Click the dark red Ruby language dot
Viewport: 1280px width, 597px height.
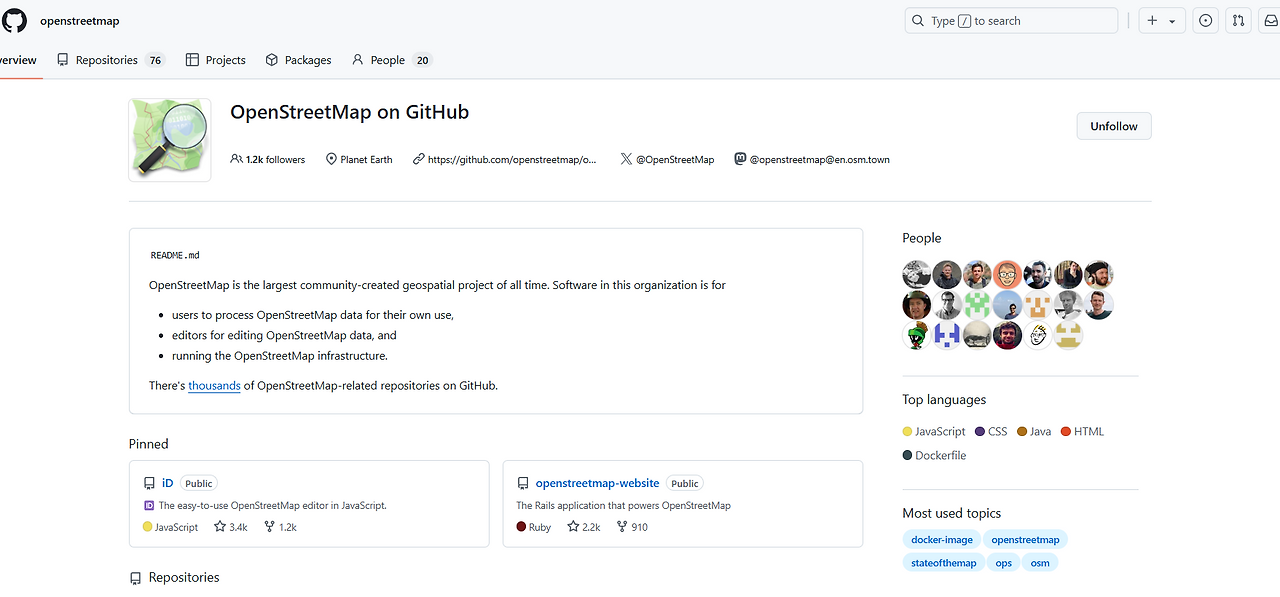coord(521,527)
